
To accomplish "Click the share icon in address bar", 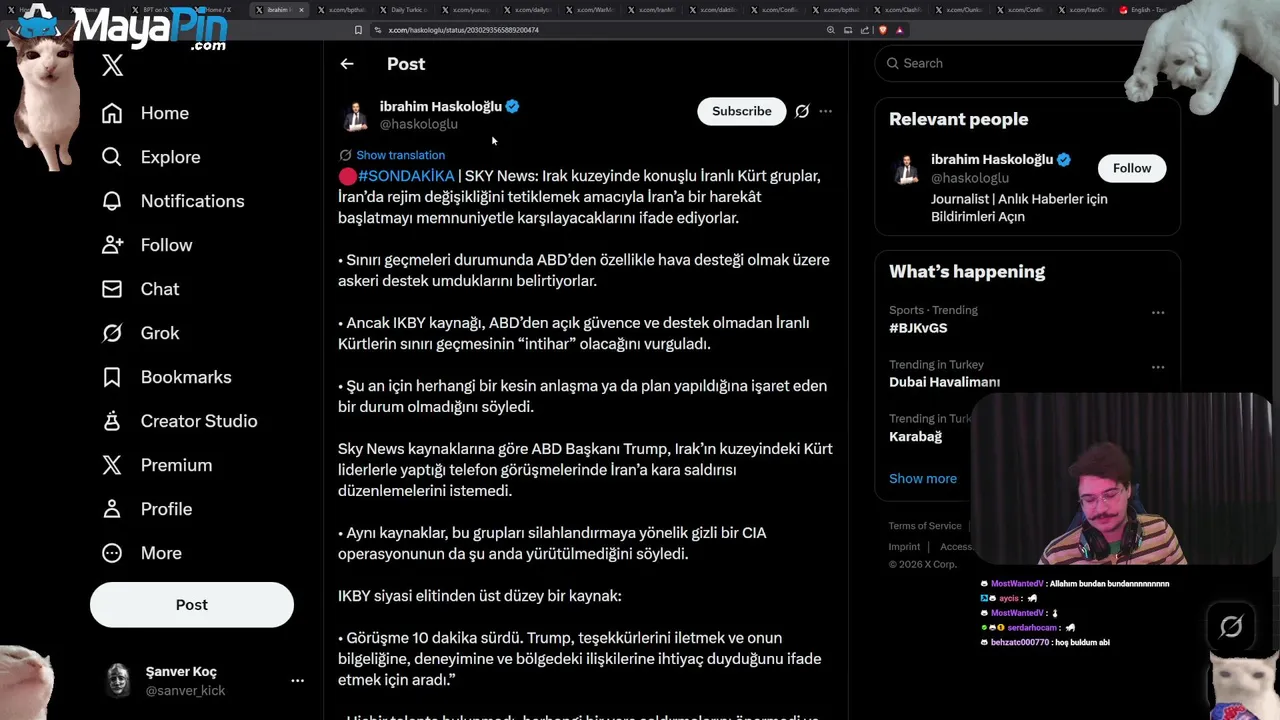I will pyautogui.click(x=865, y=30).
